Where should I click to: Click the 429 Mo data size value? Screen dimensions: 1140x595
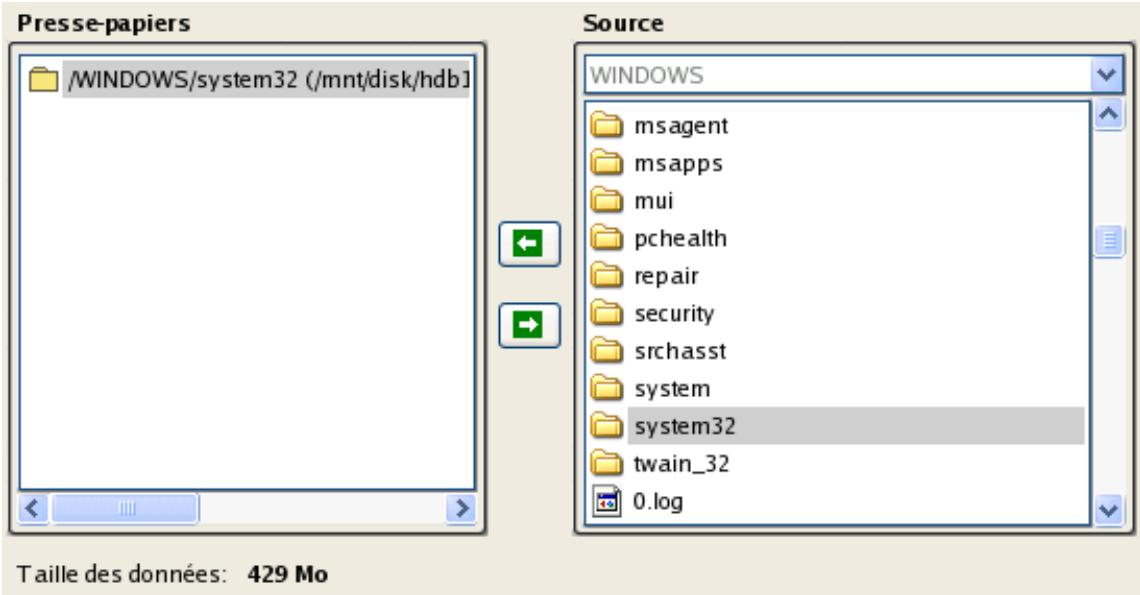(x=287, y=574)
